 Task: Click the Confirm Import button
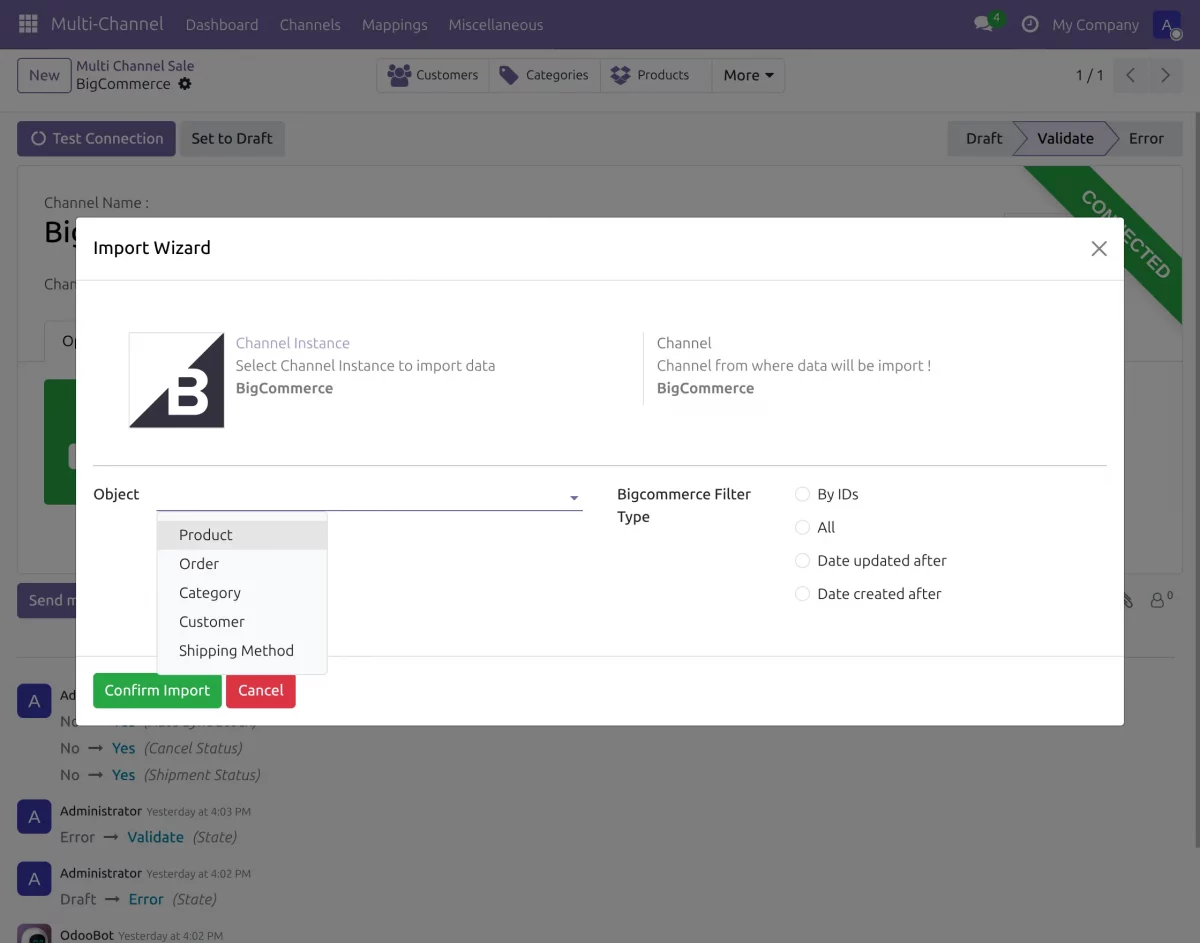157,690
